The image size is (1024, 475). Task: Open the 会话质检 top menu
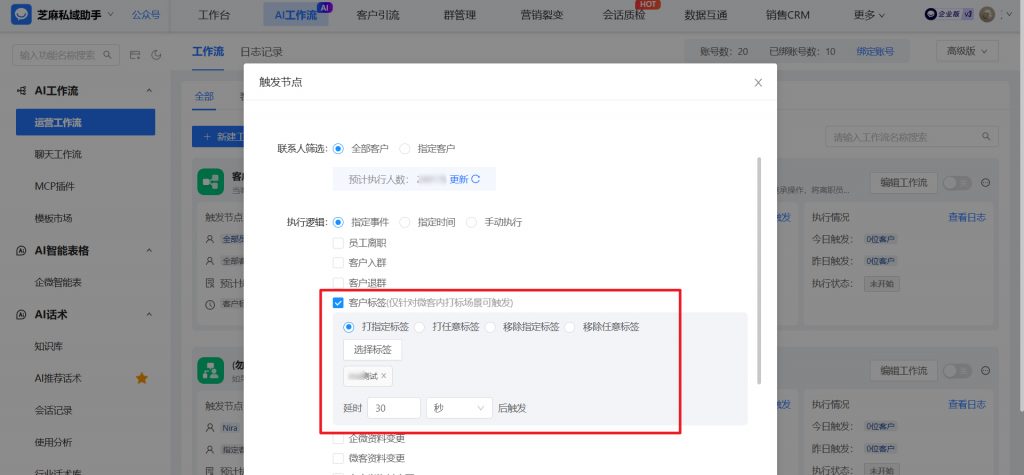pyautogui.click(x=624, y=14)
